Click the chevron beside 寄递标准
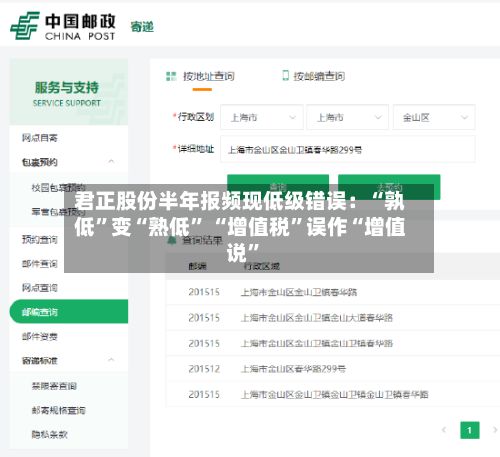500x457 pixels. [x=111, y=360]
